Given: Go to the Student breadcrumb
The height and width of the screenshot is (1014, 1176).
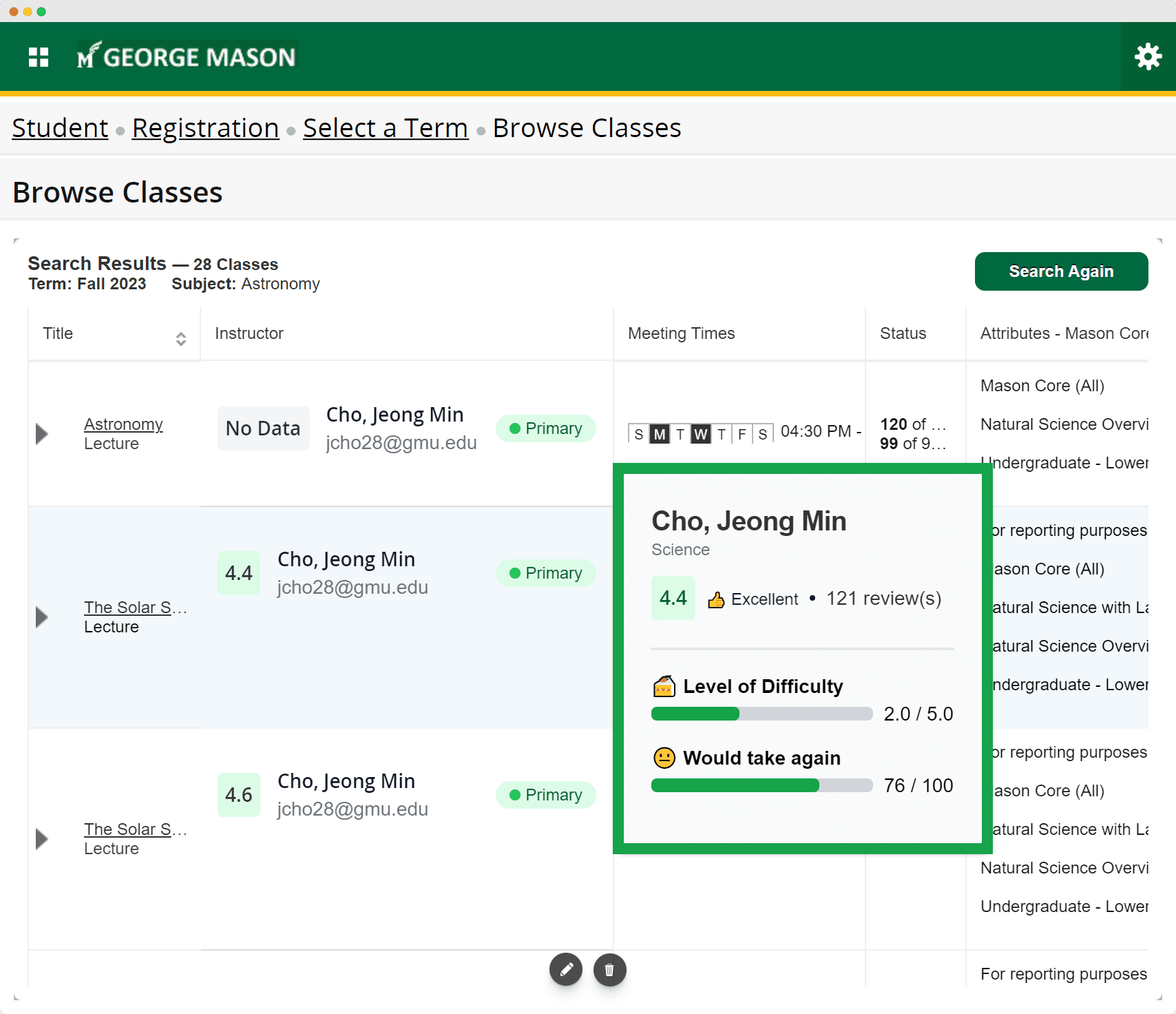Looking at the screenshot, I should click(61, 128).
